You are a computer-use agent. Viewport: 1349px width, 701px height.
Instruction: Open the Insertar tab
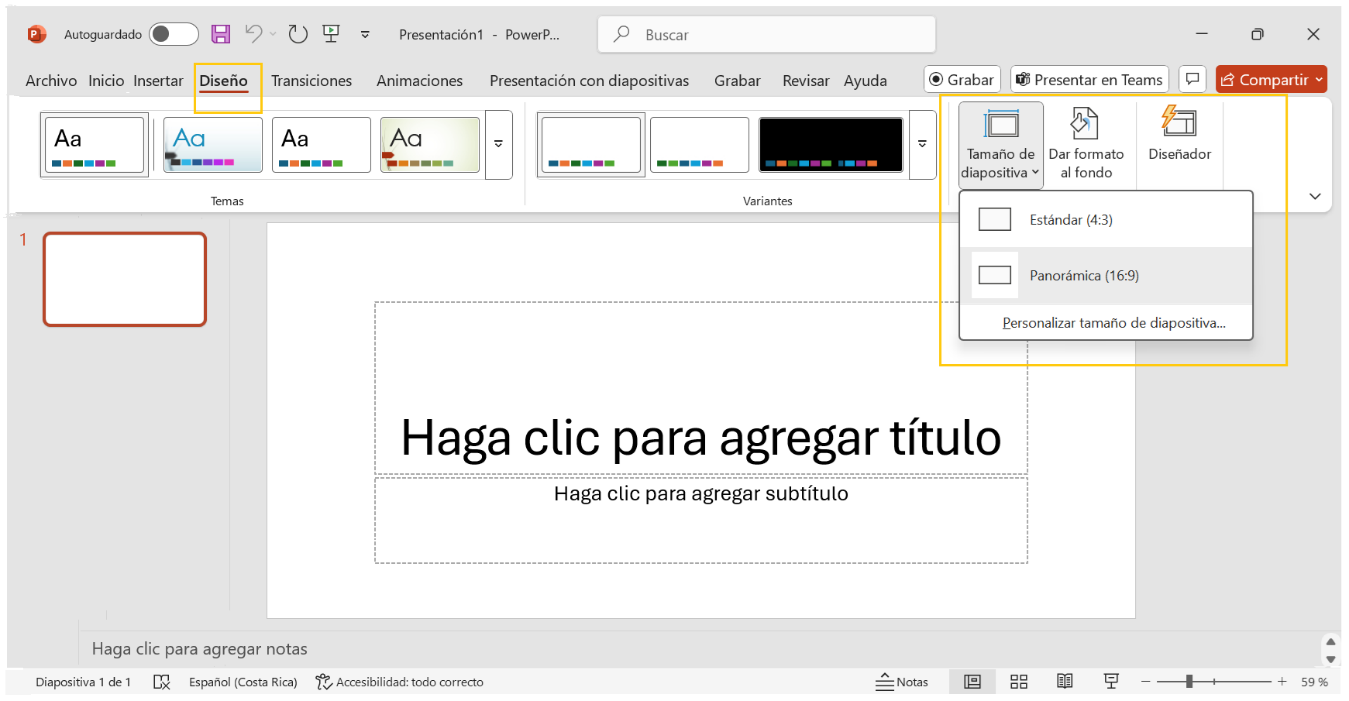coord(158,81)
